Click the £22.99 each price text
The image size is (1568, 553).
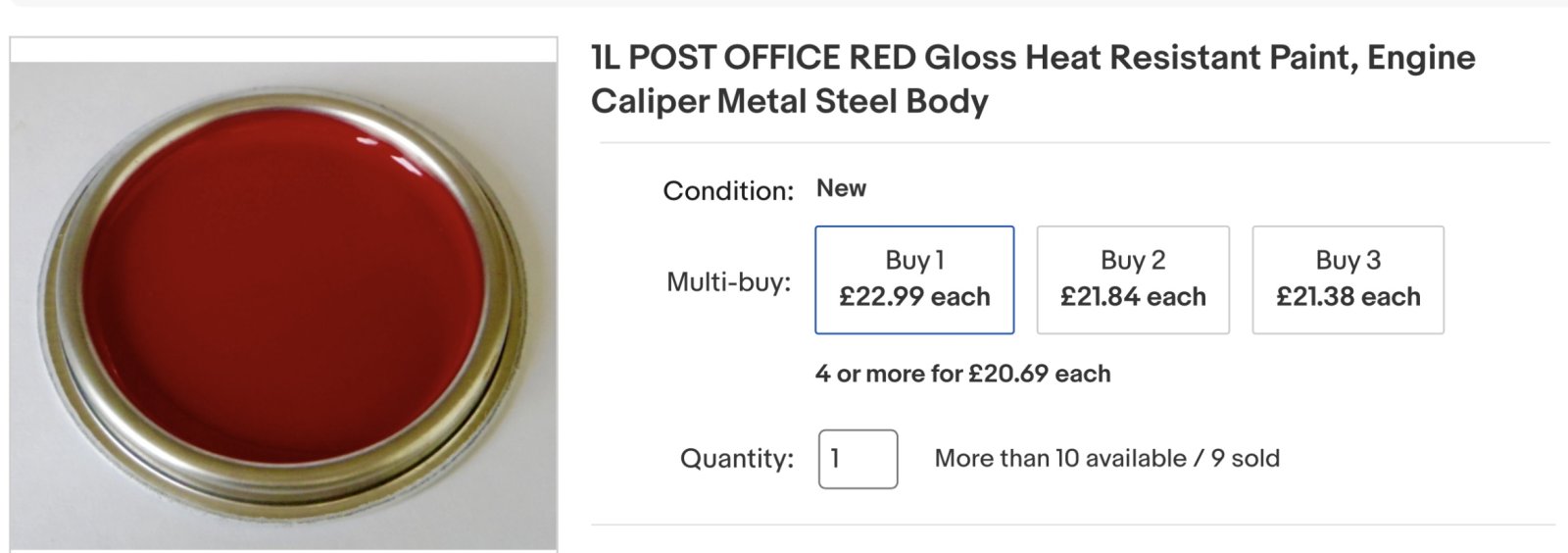click(x=914, y=297)
